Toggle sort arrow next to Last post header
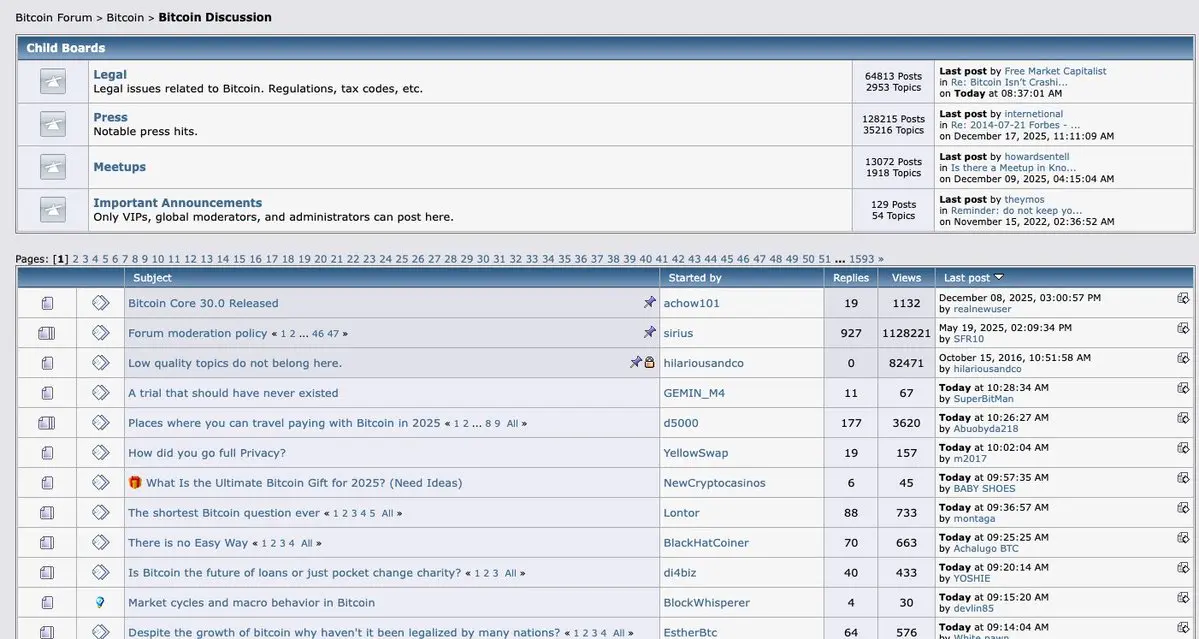 pos(999,277)
